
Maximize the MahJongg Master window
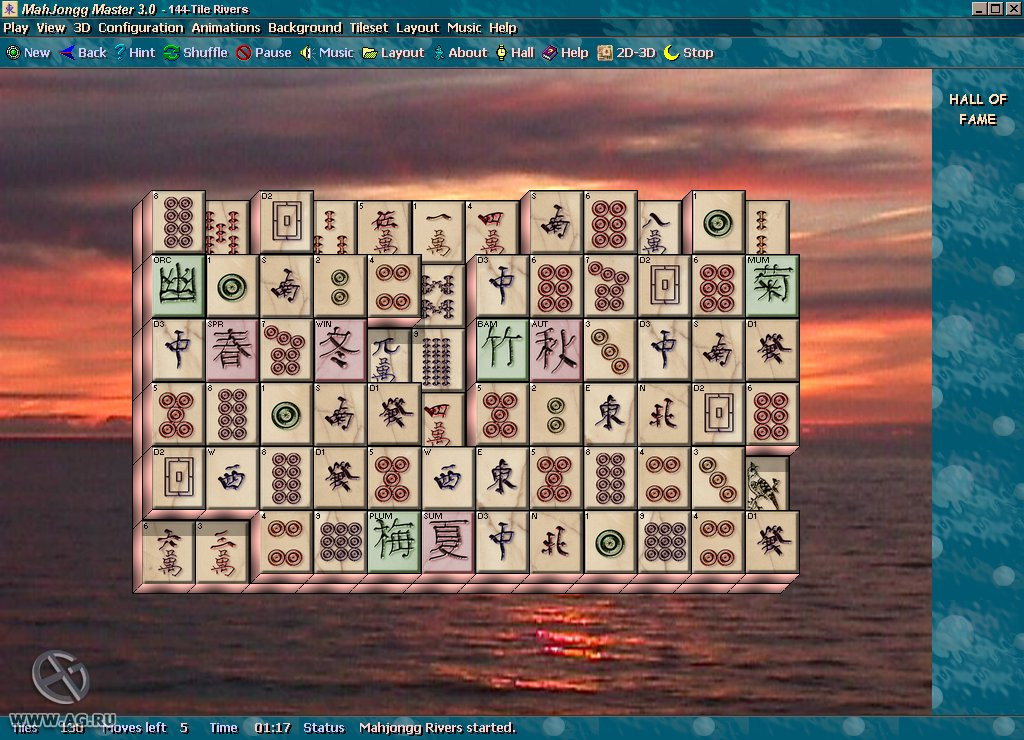[995, 8]
